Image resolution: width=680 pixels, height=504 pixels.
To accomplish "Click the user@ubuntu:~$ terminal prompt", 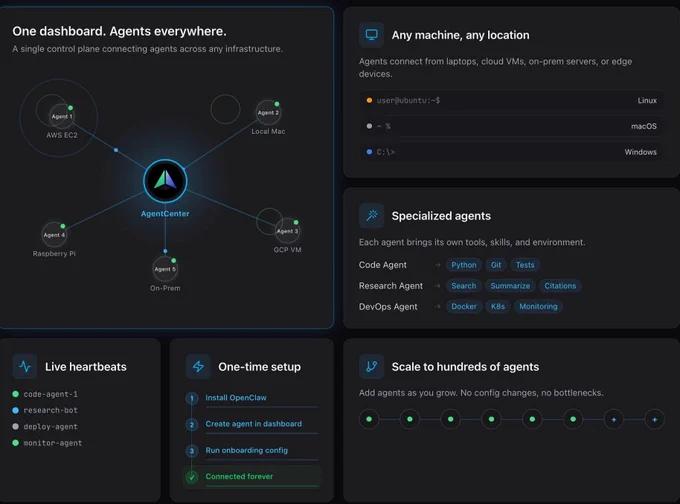I will [408, 100].
